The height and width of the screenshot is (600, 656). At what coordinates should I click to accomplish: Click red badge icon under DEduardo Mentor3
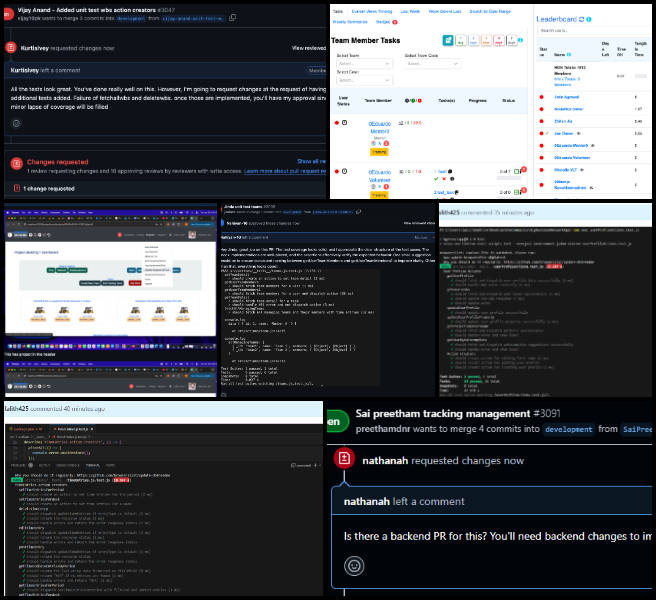pos(386,144)
